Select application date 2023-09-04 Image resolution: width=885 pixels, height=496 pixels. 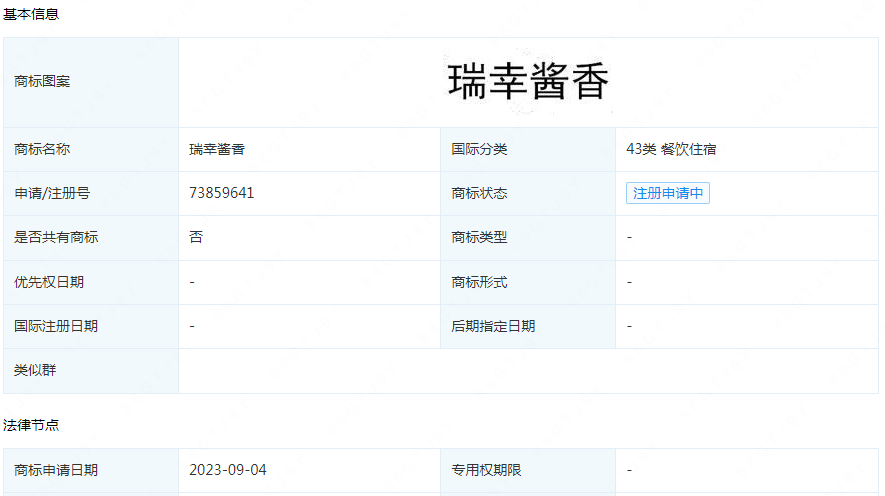[x=227, y=470]
